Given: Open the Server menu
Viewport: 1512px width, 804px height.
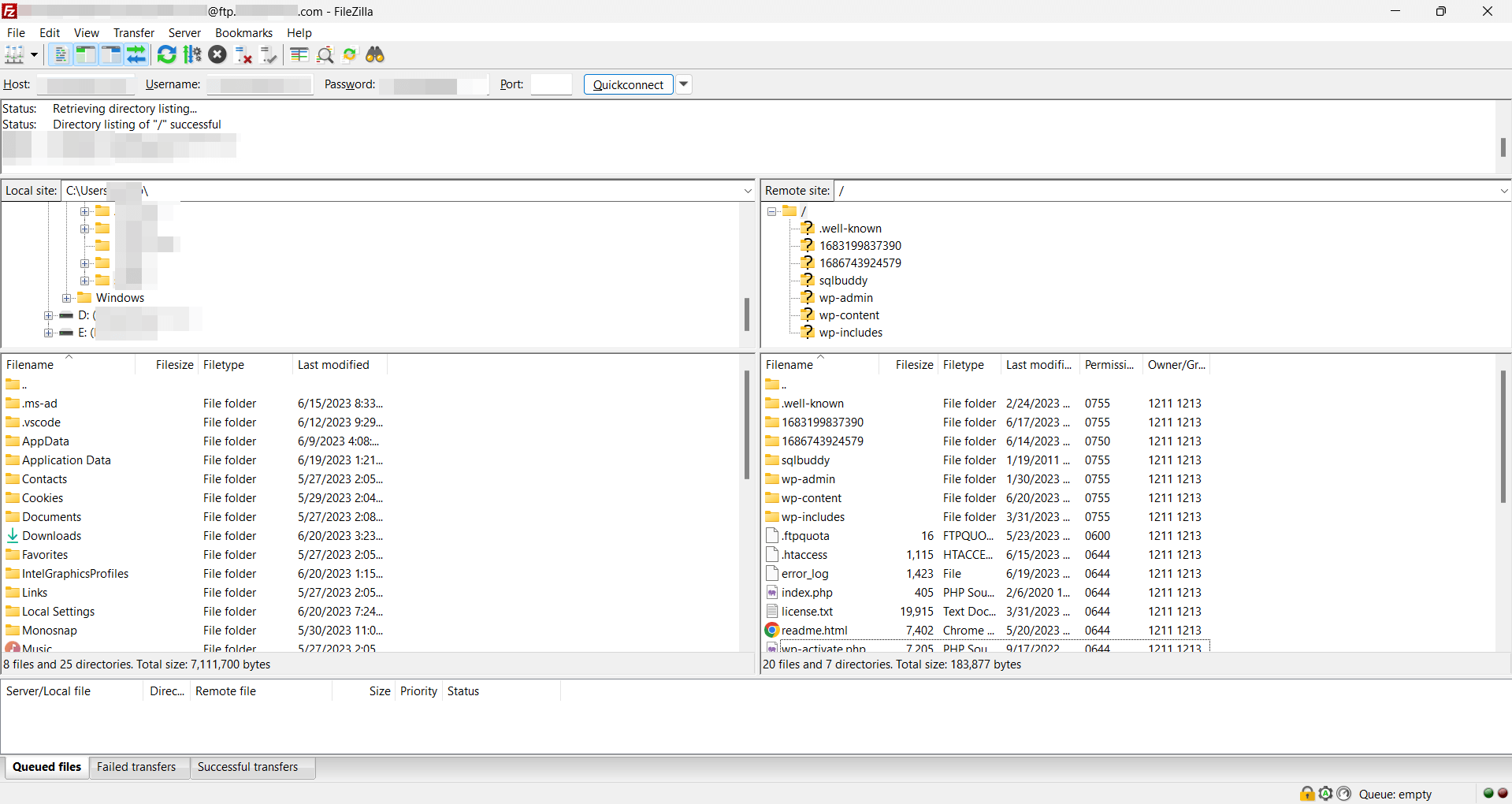Looking at the screenshot, I should pyautogui.click(x=184, y=33).
